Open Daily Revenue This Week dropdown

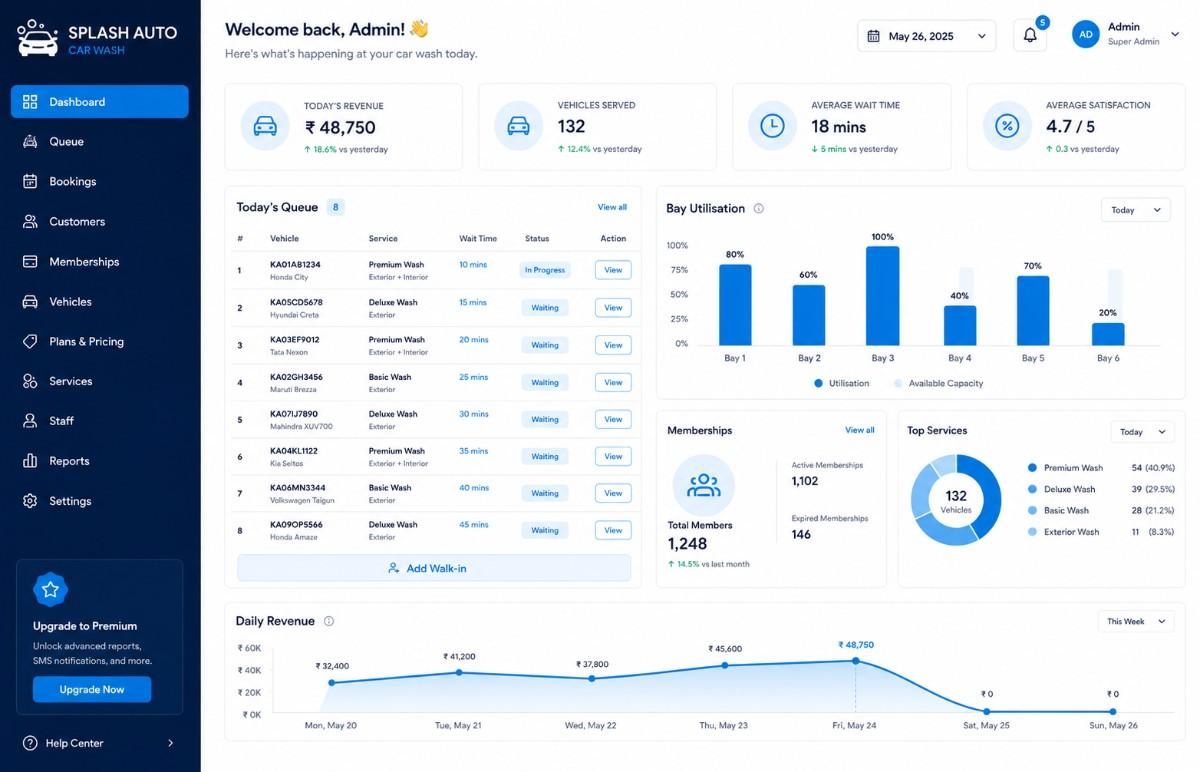point(1135,621)
